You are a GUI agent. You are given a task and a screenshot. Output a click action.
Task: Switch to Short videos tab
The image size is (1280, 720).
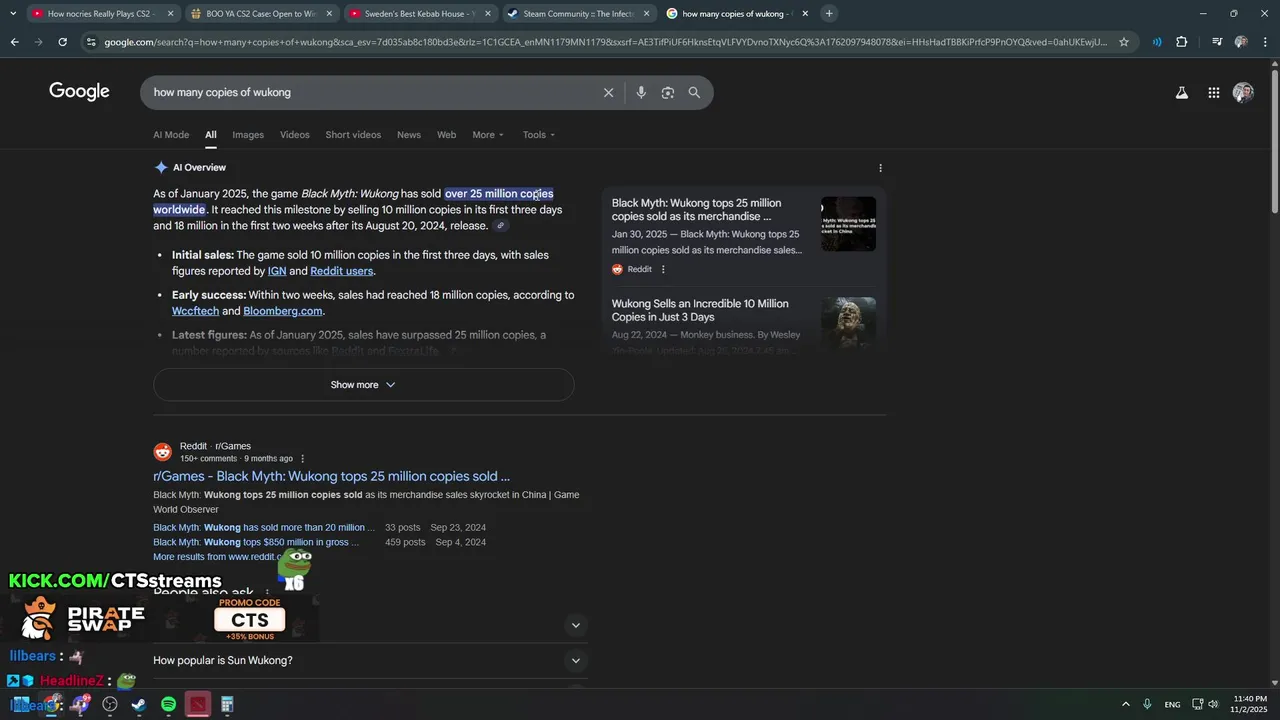click(353, 135)
